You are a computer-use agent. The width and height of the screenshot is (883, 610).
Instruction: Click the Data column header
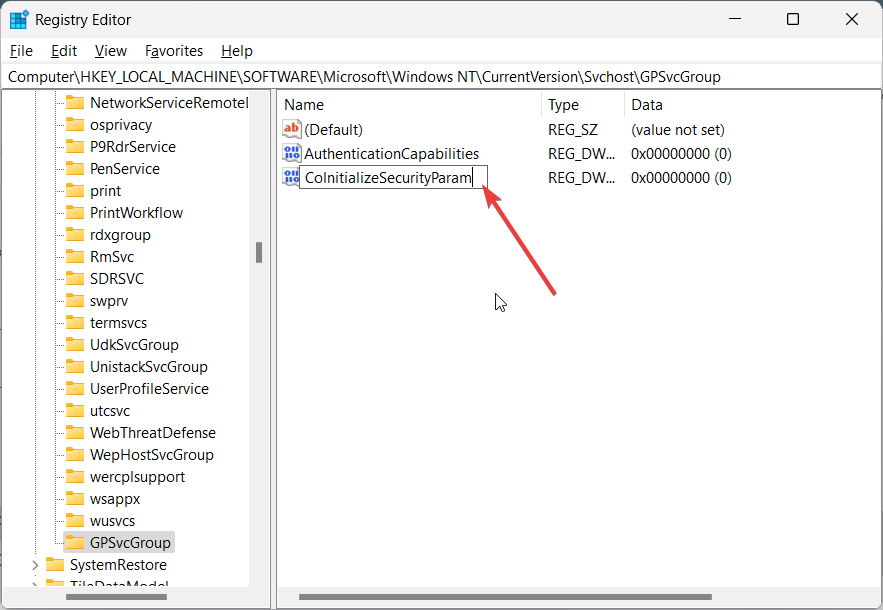tap(646, 105)
